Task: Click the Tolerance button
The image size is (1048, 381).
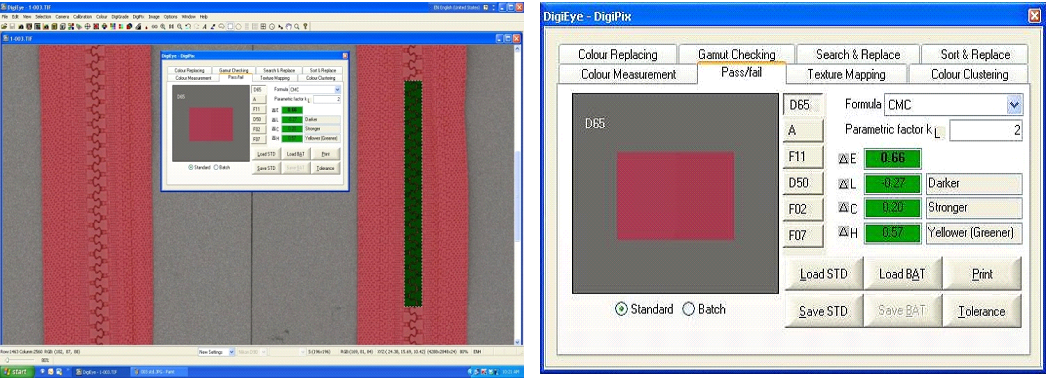Action: pos(981,311)
